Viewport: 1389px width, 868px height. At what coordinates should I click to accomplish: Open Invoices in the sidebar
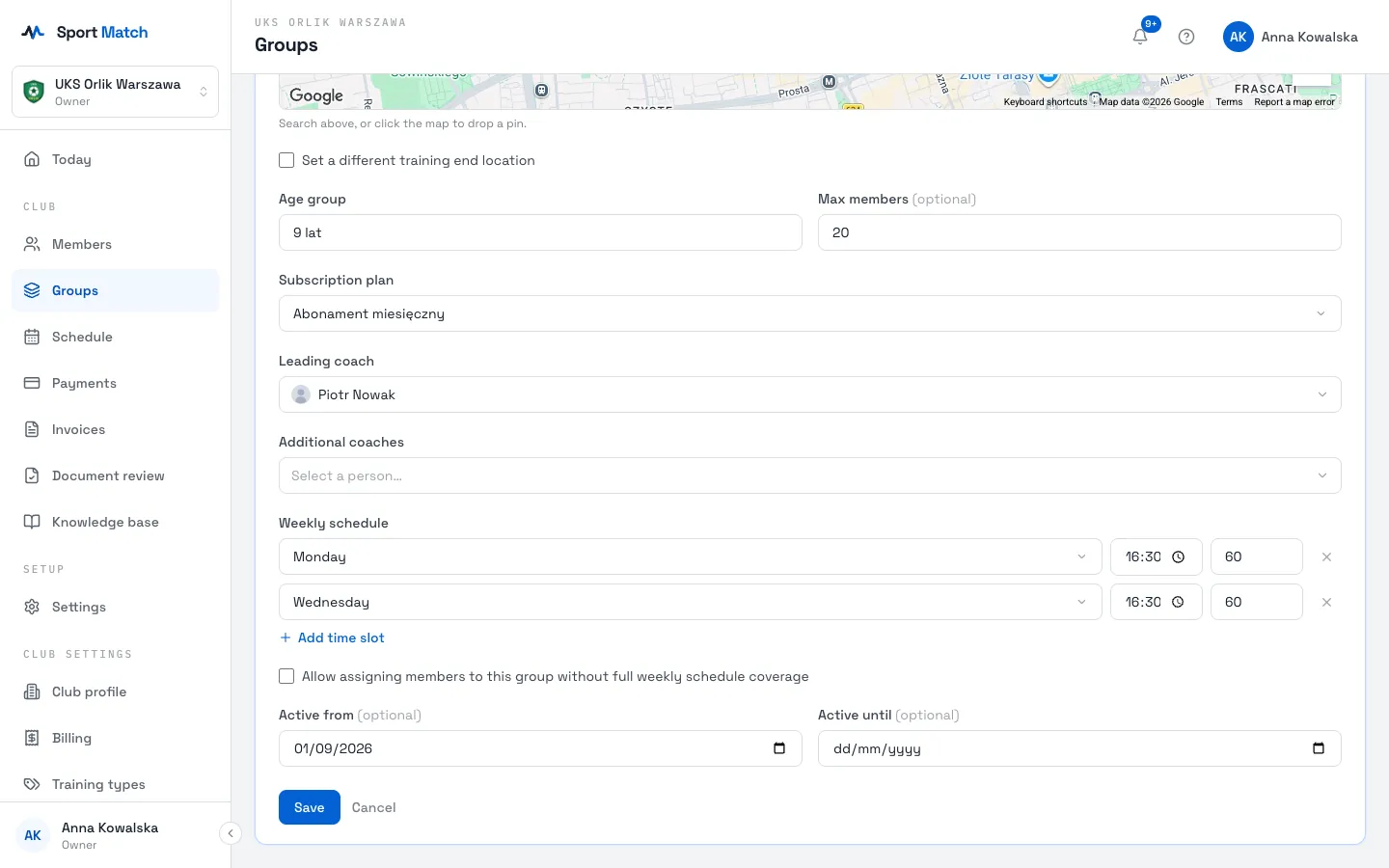(x=116, y=429)
